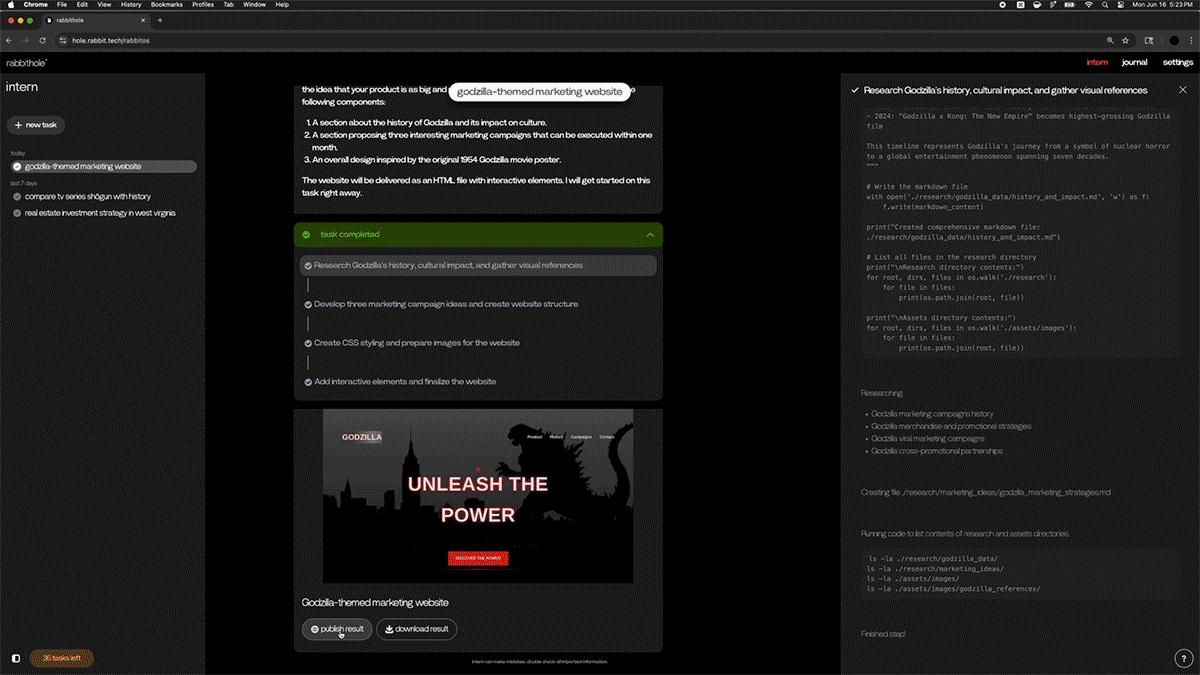Open a new browser tab with plus
1200x675 pixels.
(160, 20)
